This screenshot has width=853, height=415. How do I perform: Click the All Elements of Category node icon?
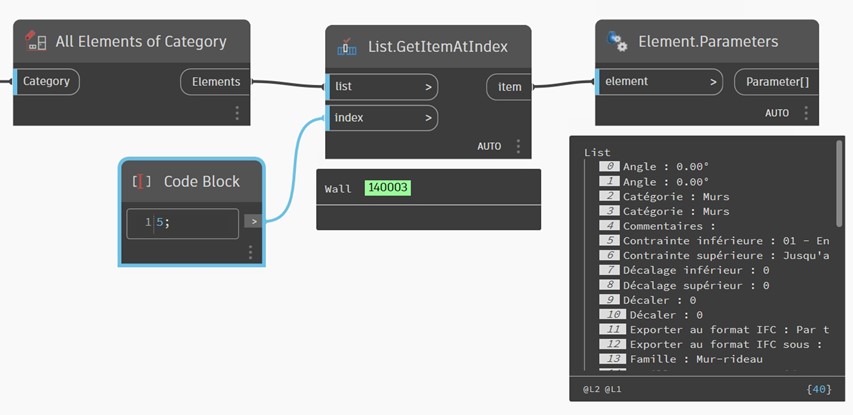pos(36,42)
